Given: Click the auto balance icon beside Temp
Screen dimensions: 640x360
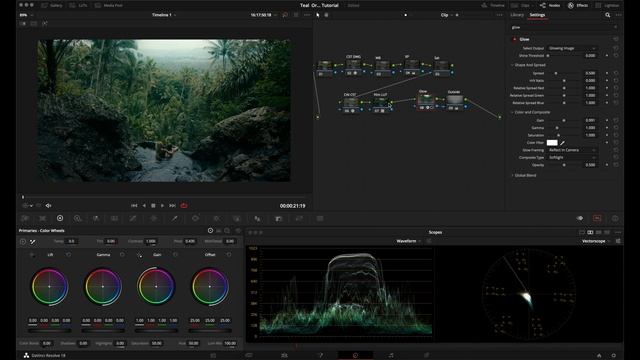Looking at the screenshot, I should [23, 242].
